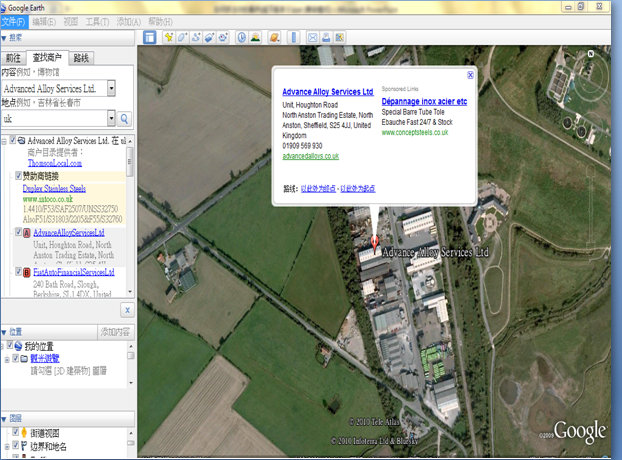Toggle the 边界和地名 layer checkbox
This screenshot has width=622, height=460.
(15, 445)
